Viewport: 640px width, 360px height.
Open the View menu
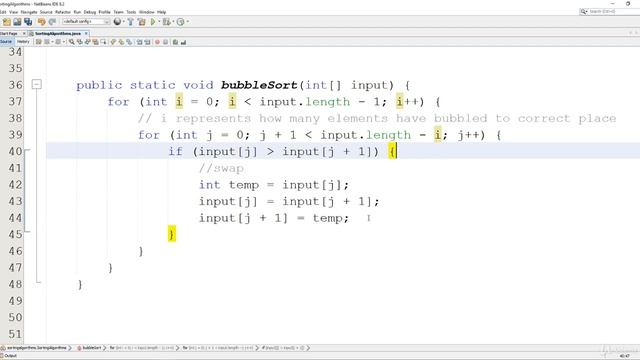(x=13, y=12)
